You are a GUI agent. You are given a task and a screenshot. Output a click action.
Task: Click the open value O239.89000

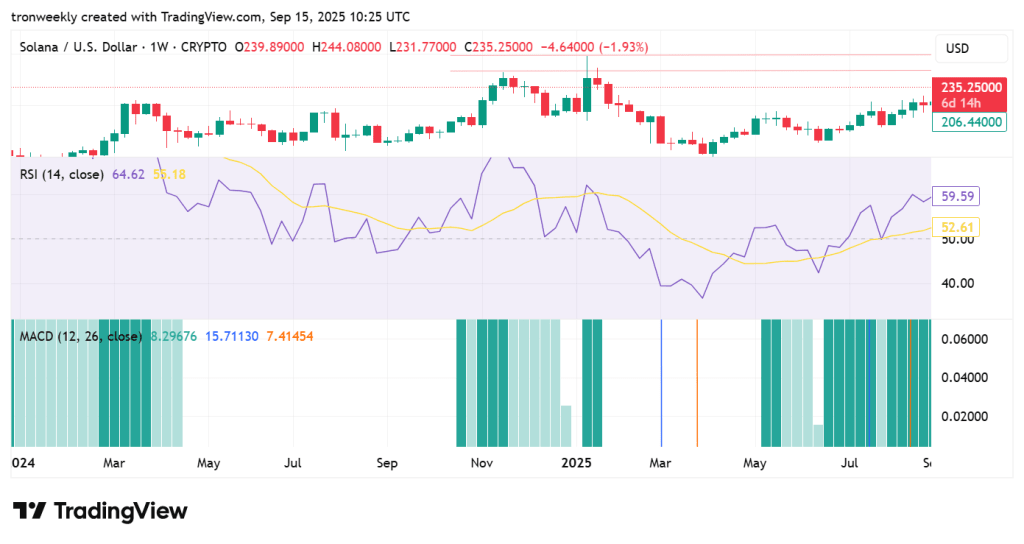point(269,47)
